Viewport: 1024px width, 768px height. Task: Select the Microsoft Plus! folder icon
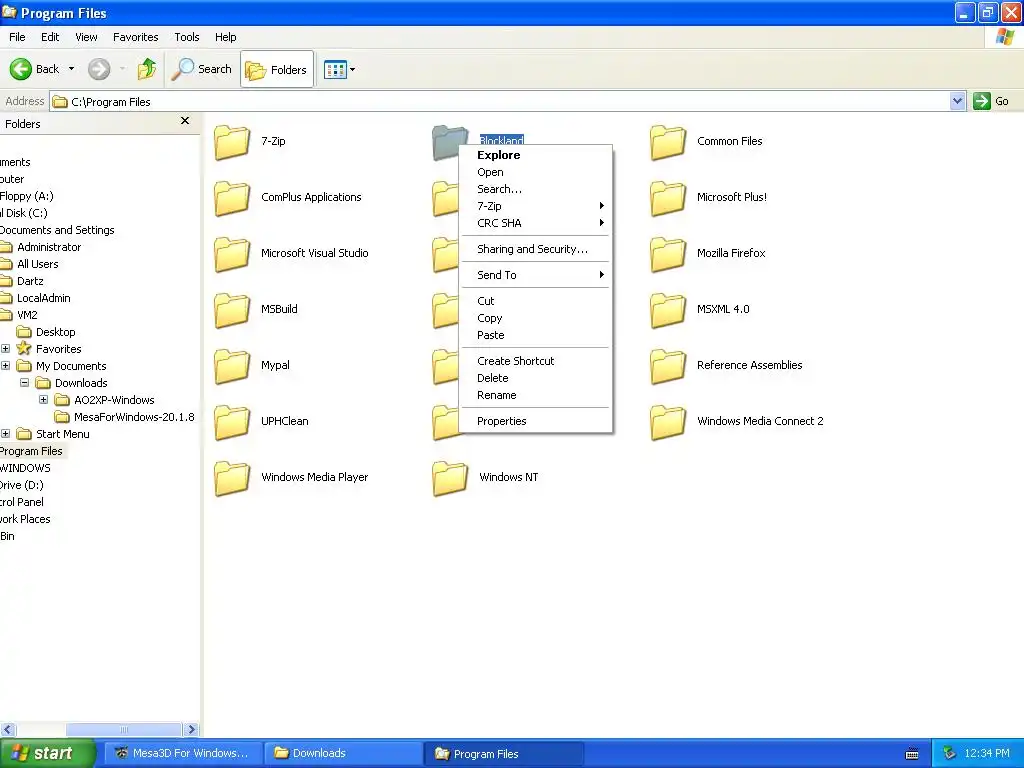tap(667, 198)
